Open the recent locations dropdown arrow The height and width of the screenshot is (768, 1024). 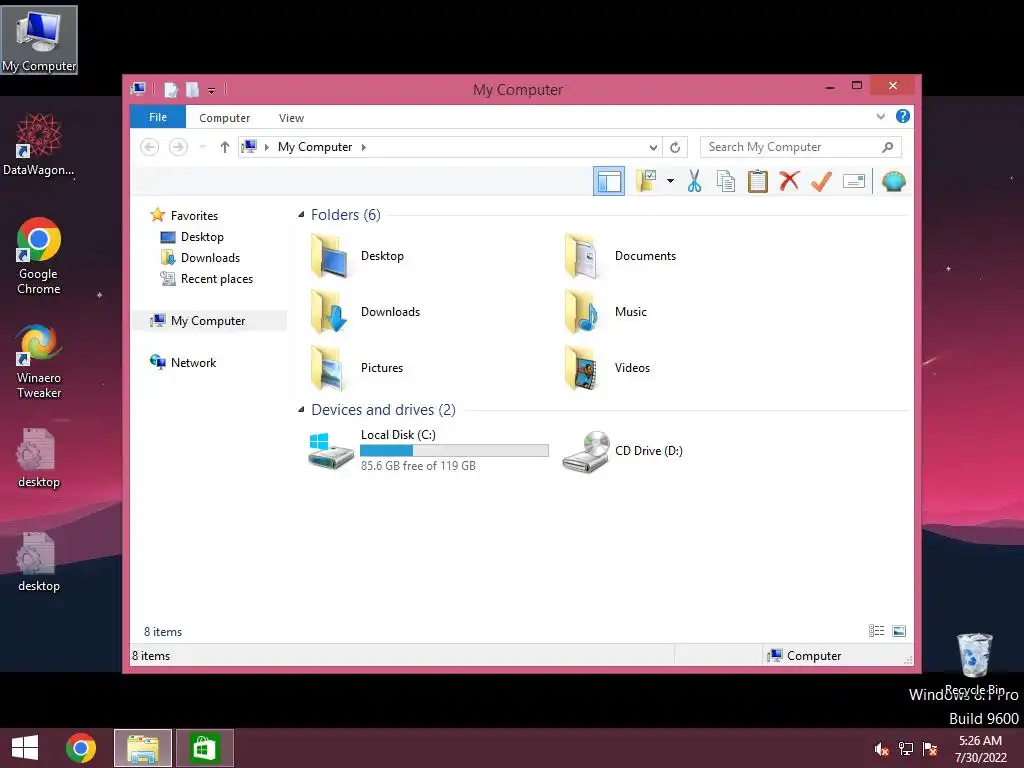pyautogui.click(x=203, y=147)
